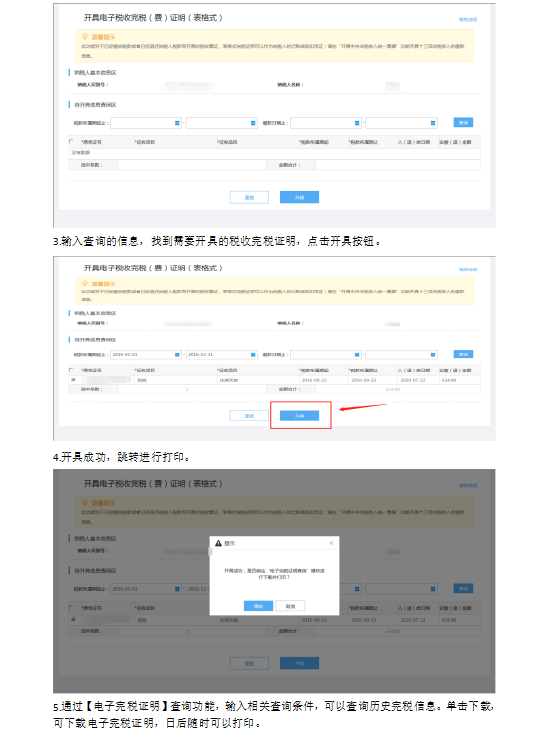Tick select-all header checkbox in empty first table
Screen dimensions: 557x737
(x=71, y=141)
